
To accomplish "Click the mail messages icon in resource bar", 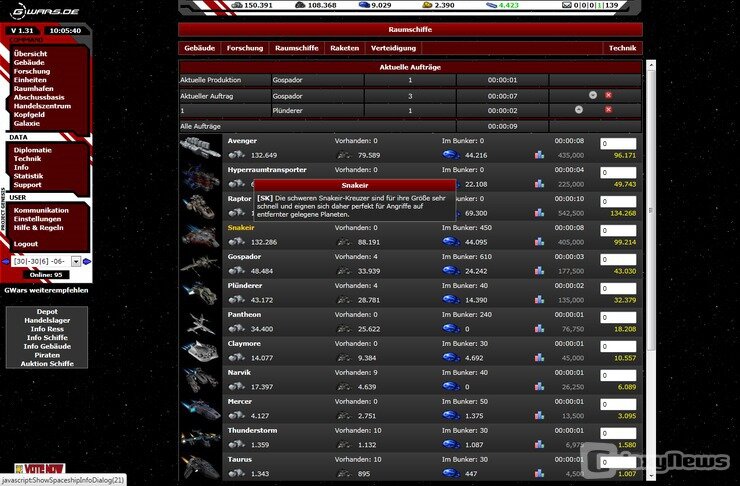I will 566,5.
